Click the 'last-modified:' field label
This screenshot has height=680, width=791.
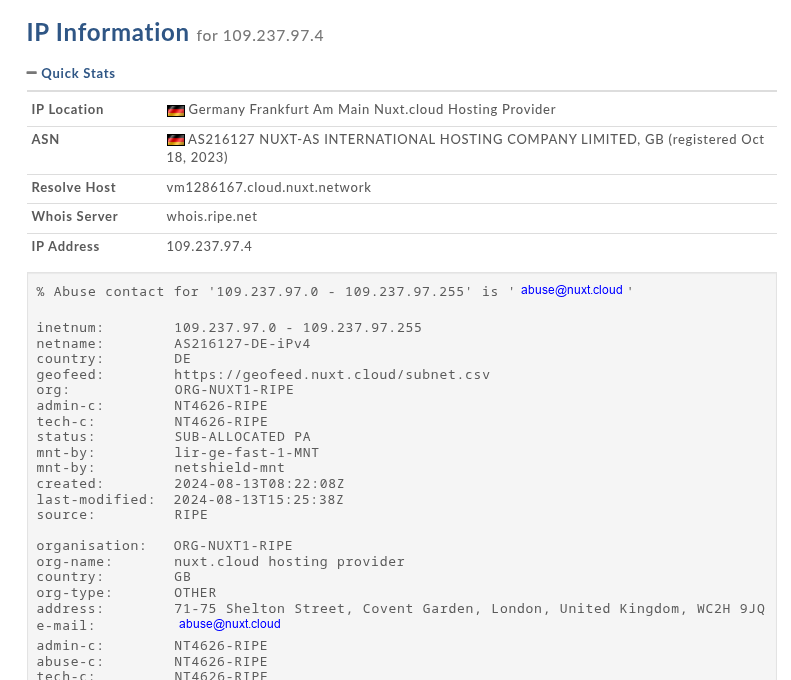[x=95, y=500]
